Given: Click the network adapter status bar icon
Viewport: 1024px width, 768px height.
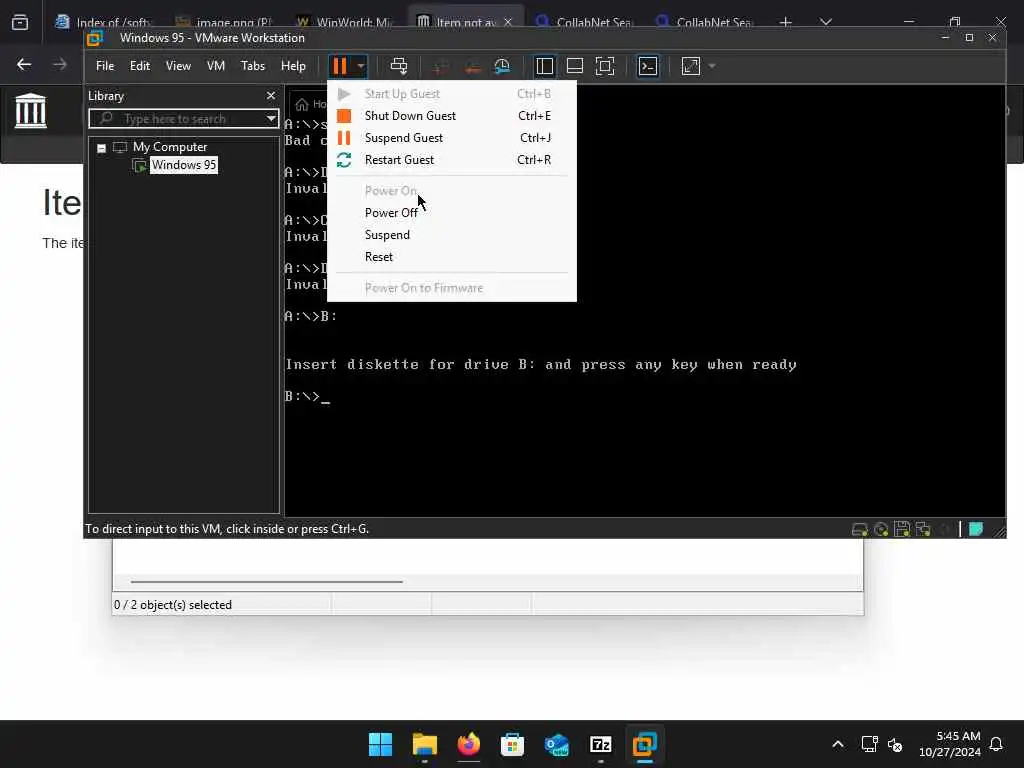Looking at the screenshot, I should [x=923, y=530].
